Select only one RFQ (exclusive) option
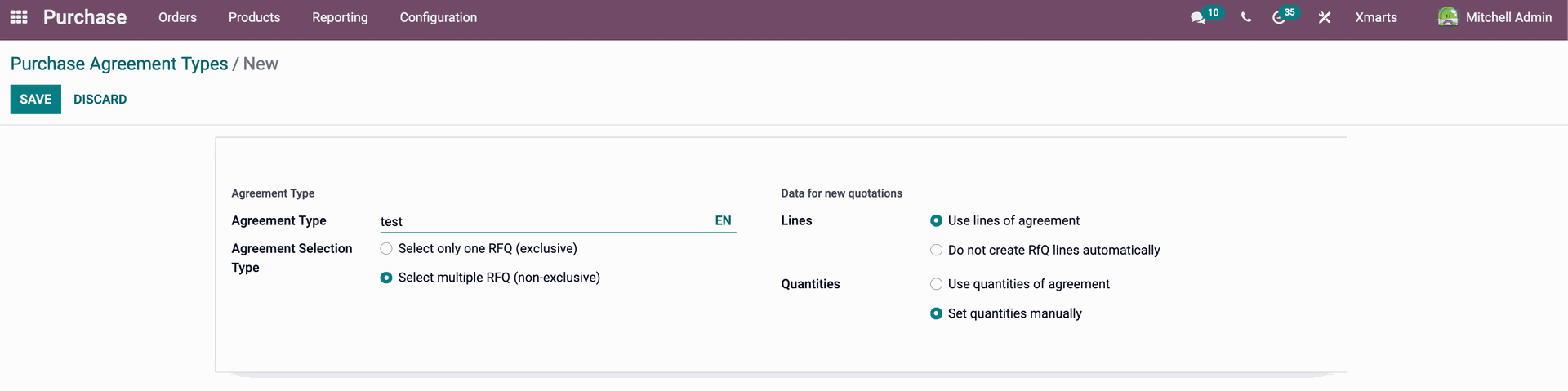This screenshot has width=1568, height=391. coord(386,248)
